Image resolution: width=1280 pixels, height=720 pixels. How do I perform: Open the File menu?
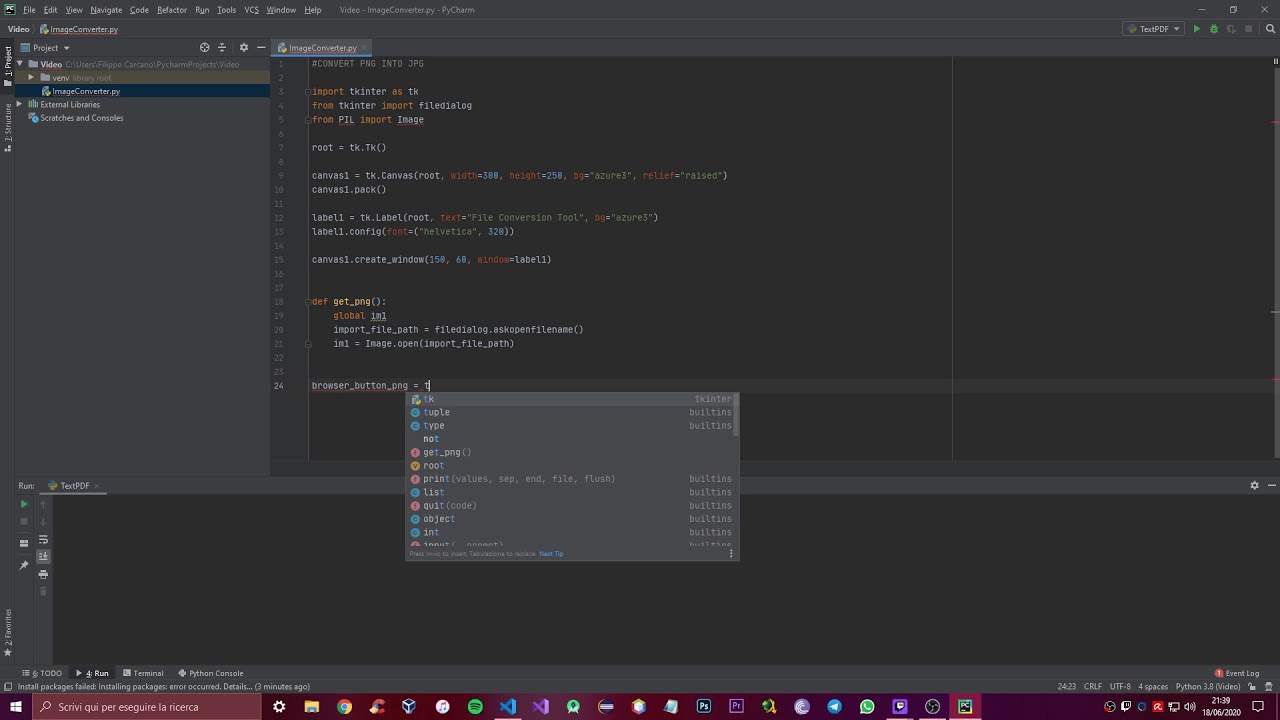29,10
